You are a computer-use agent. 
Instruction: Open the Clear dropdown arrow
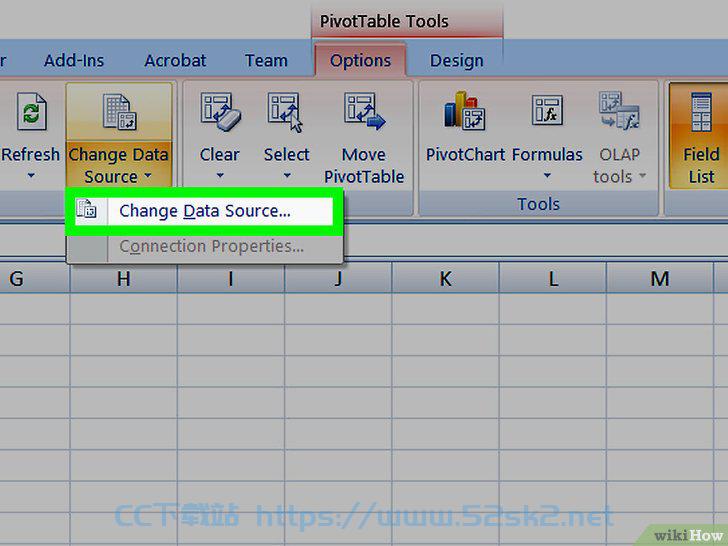(220, 176)
